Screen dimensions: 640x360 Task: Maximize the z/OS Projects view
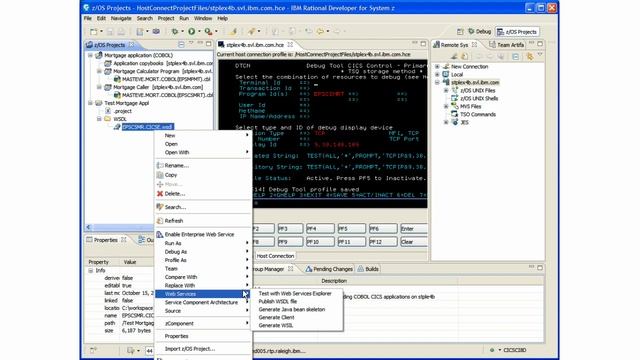tap(209, 44)
